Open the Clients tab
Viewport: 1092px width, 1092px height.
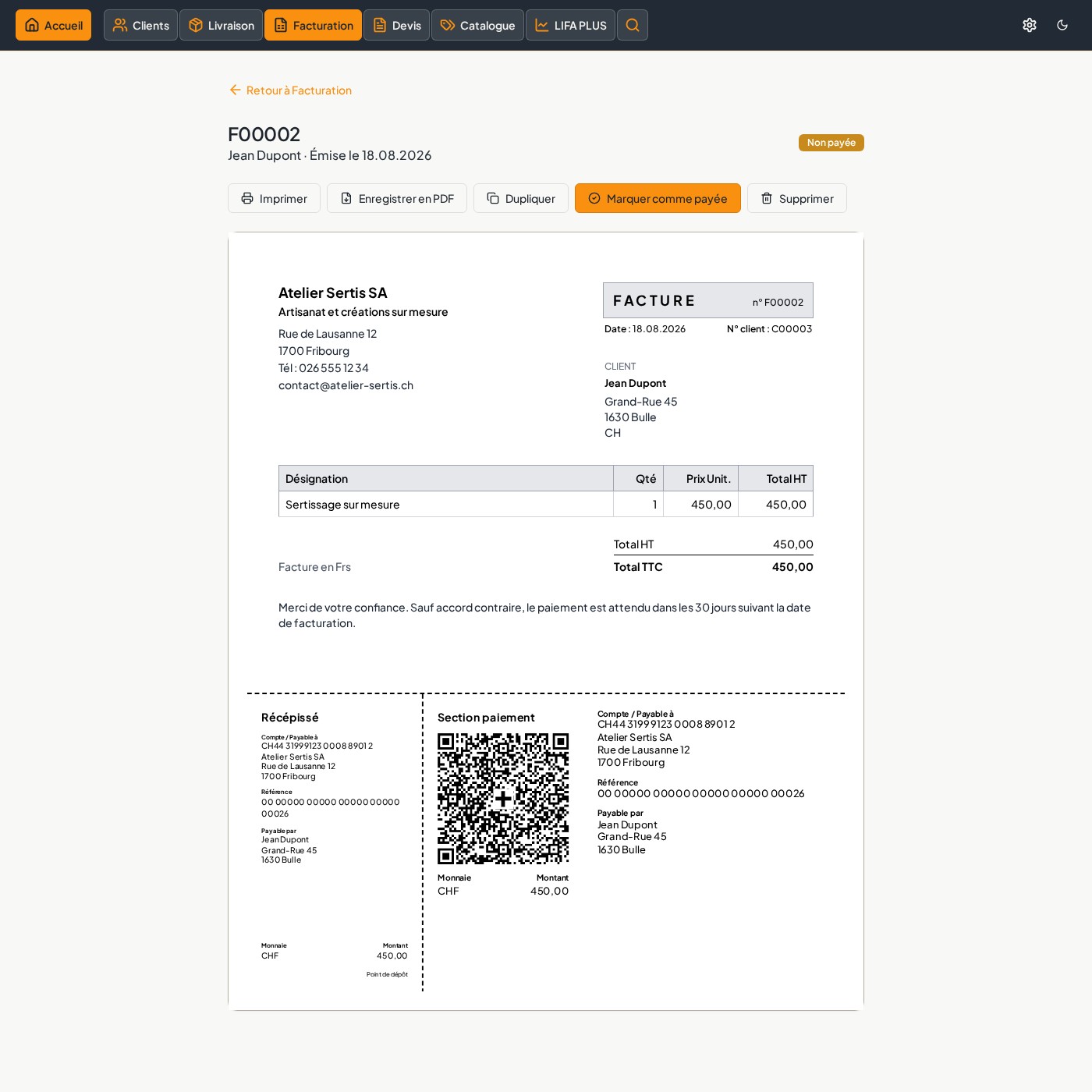140,25
